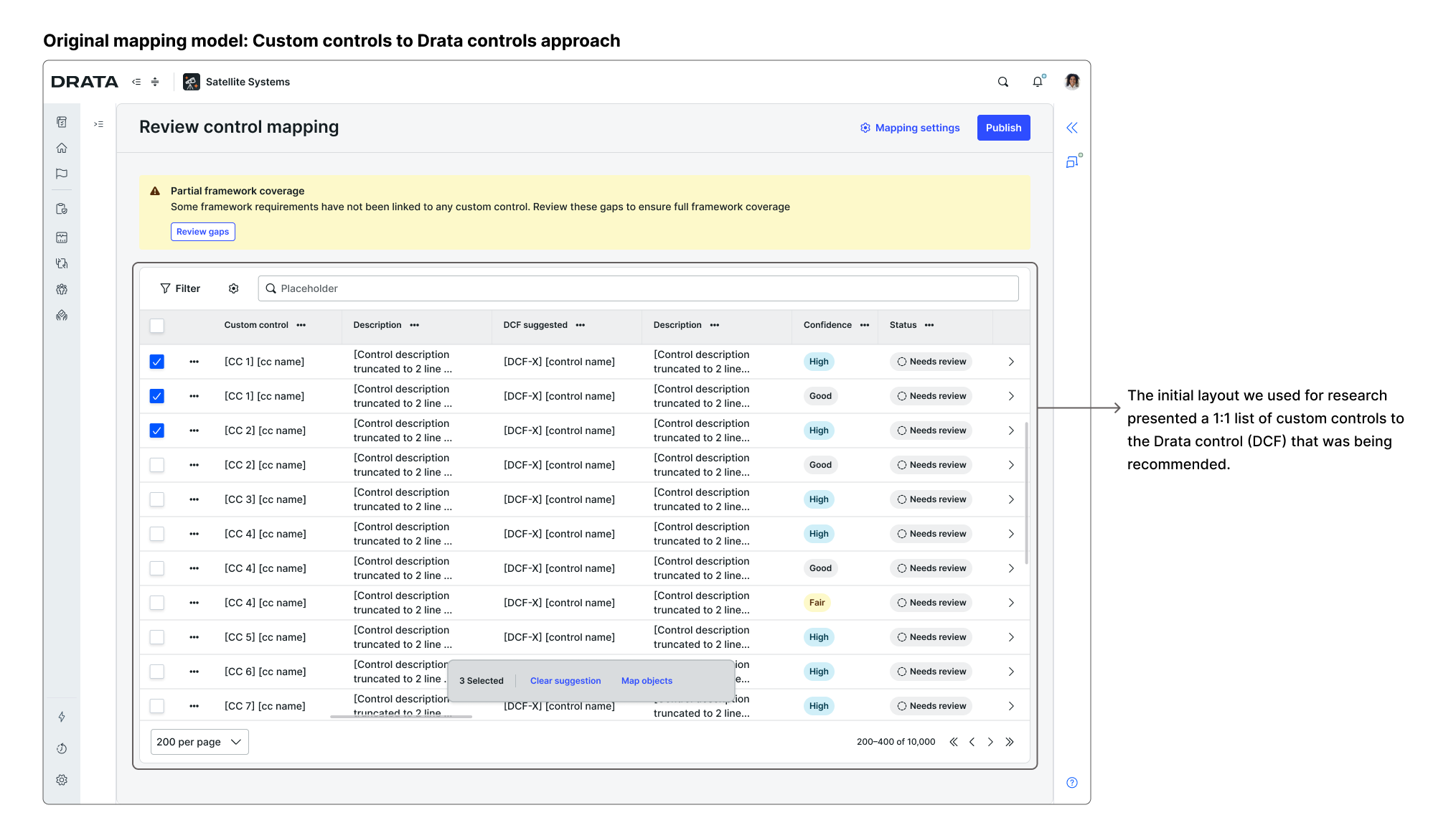
Task: Open notifications bell
Action: tap(1038, 82)
